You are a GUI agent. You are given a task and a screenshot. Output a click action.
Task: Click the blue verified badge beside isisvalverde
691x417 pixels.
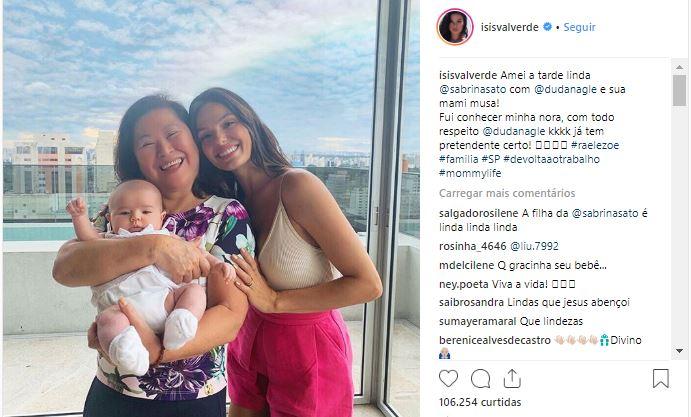coord(547,27)
